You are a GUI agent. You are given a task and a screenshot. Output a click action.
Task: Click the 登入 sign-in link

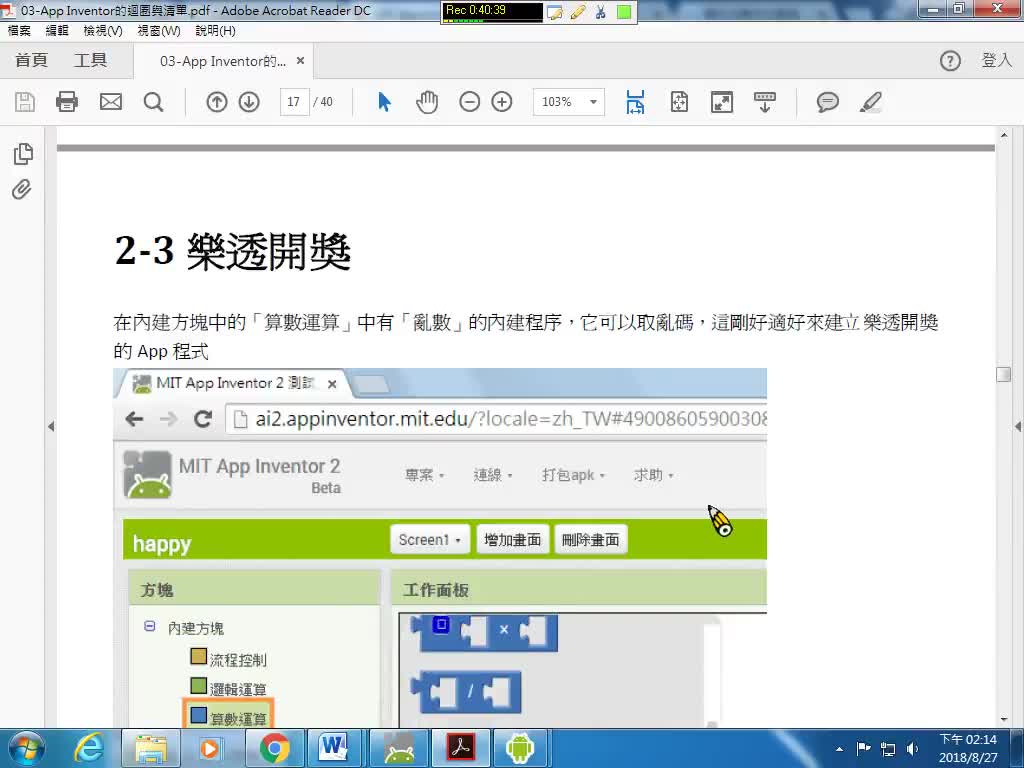[x=997, y=60]
